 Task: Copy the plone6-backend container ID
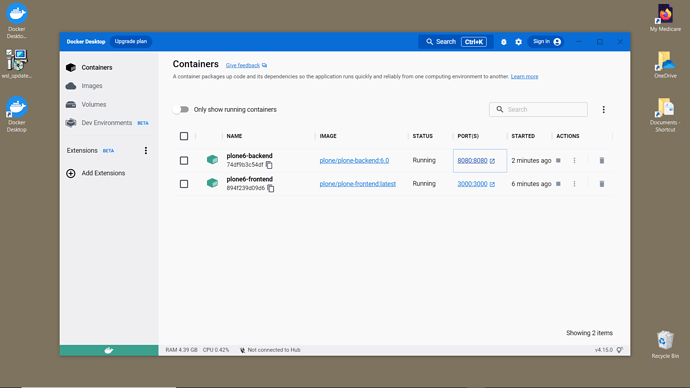[269, 165]
